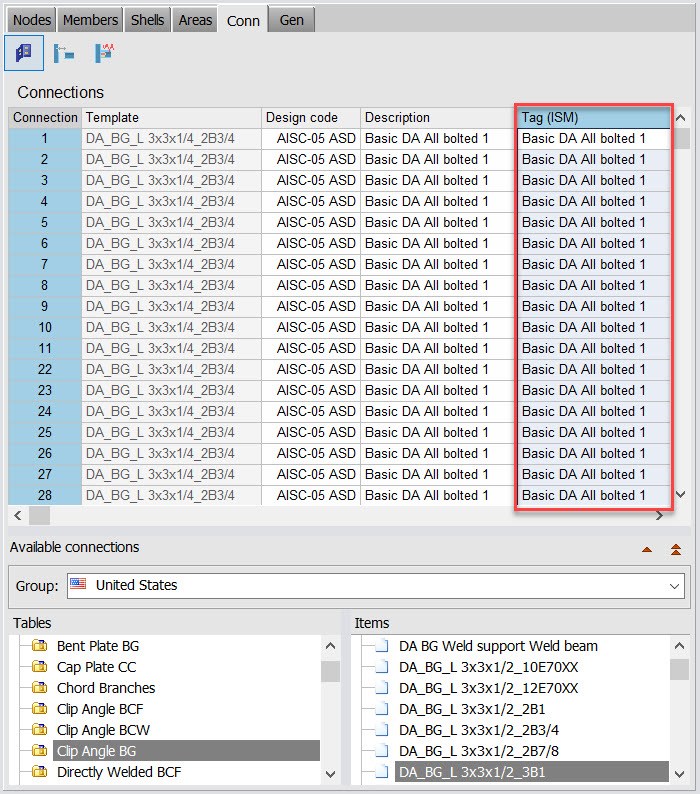Screen dimensions: 700x794
Task: Collapse all using double up arrow icon
Action: (x=676, y=549)
